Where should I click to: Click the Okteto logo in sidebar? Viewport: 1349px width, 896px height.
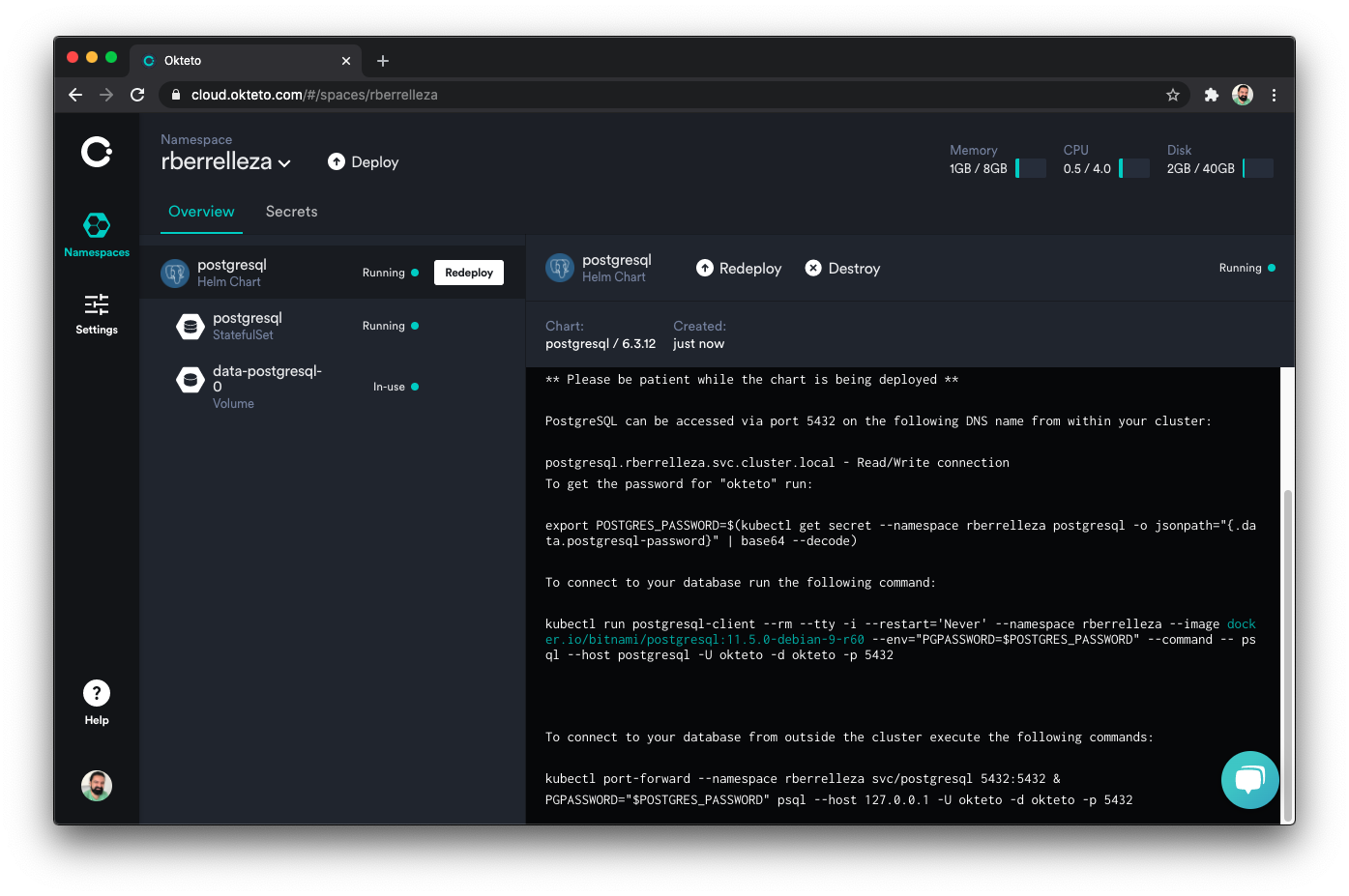96,152
